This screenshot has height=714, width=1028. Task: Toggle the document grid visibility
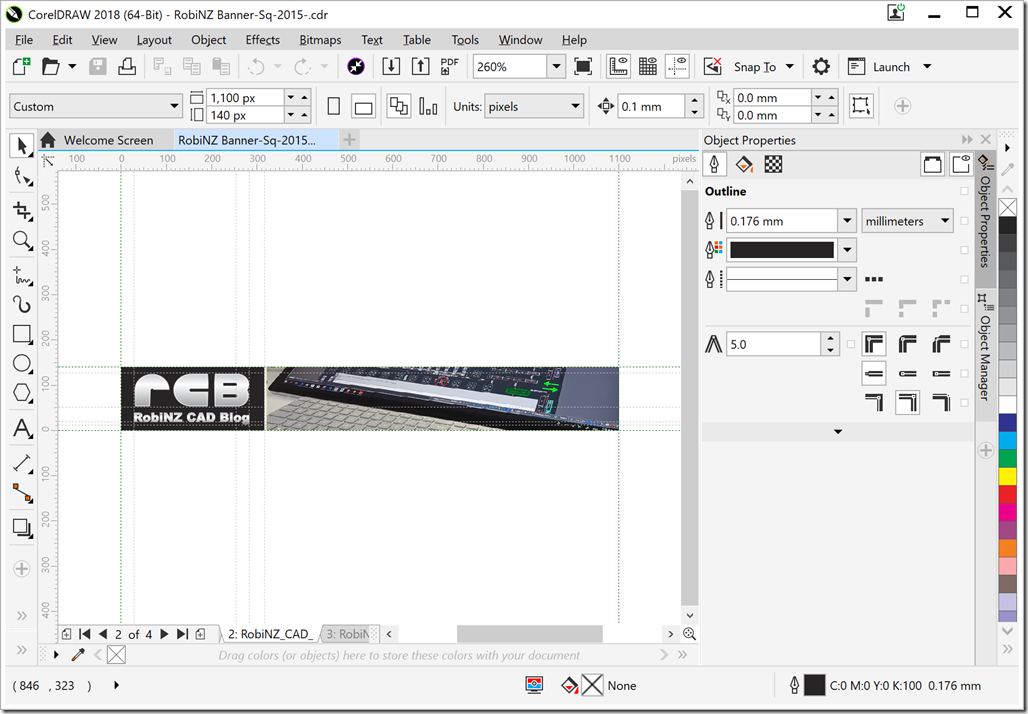(x=647, y=66)
